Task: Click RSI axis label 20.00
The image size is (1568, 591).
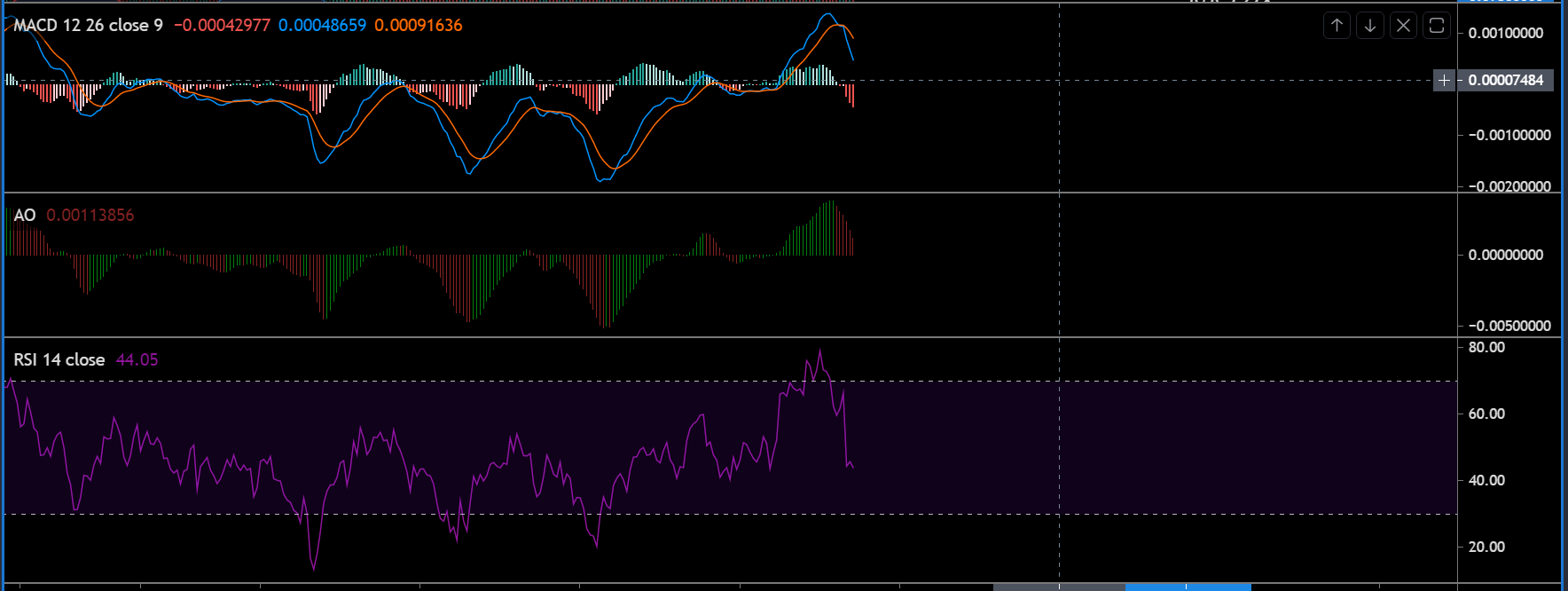Action: tap(1486, 548)
